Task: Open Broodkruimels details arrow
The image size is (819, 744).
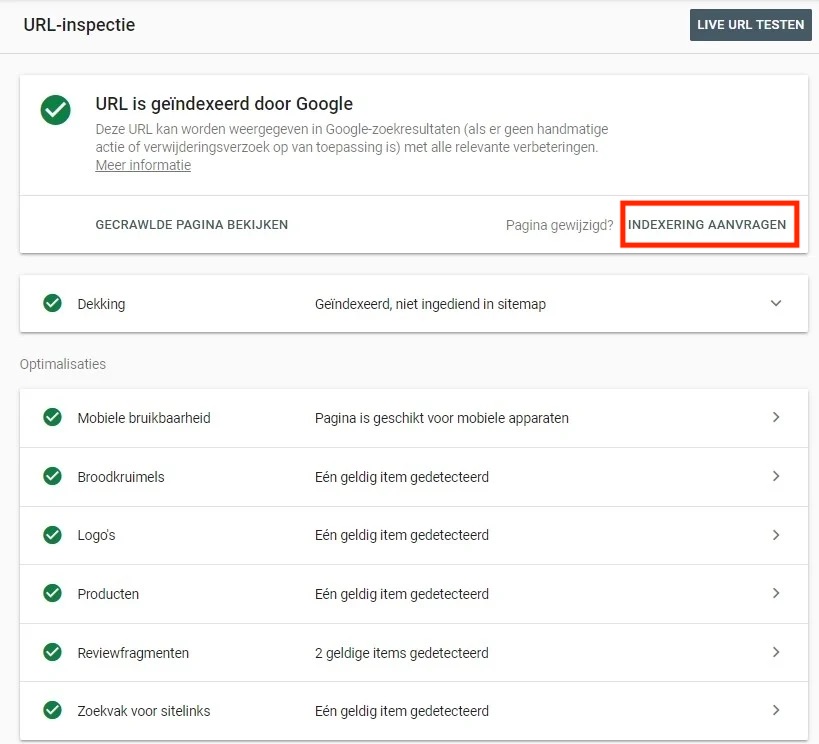Action: coord(776,476)
